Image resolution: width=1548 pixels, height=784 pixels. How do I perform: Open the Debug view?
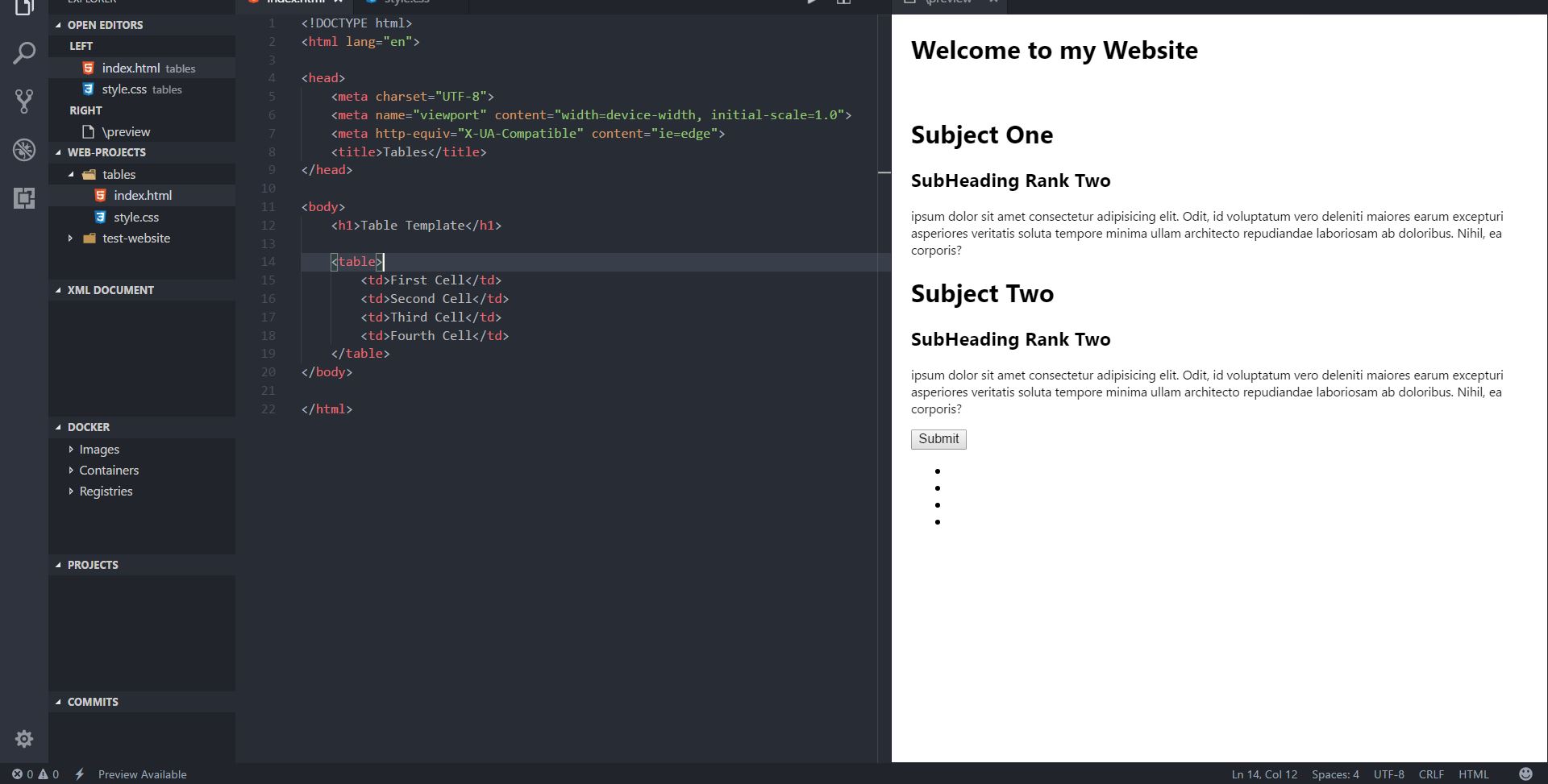tap(24, 150)
